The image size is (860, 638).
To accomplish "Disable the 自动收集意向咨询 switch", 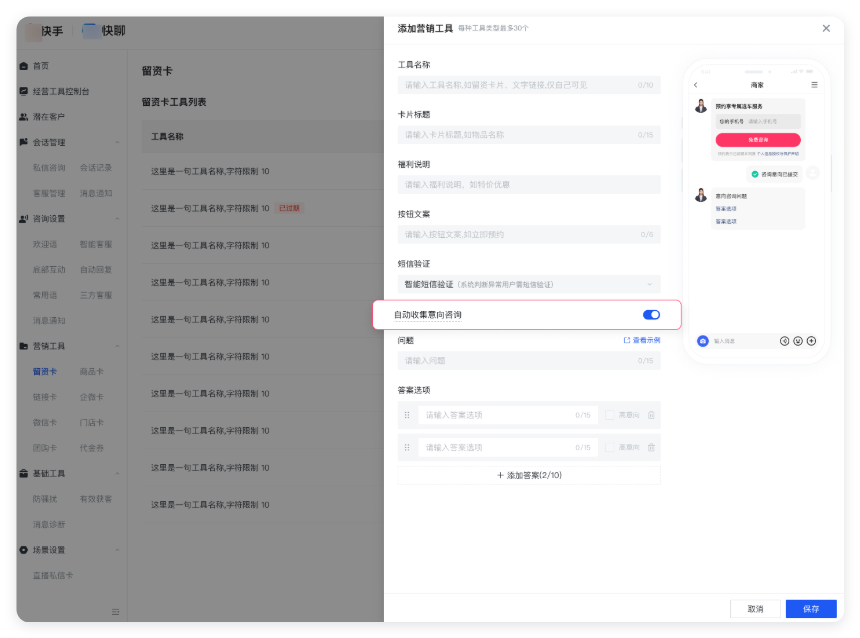I will tap(651, 315).
